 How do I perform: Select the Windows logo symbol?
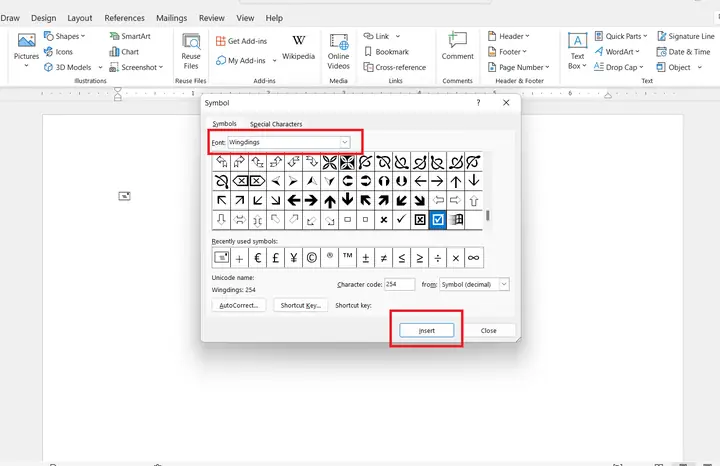(456, 220)
